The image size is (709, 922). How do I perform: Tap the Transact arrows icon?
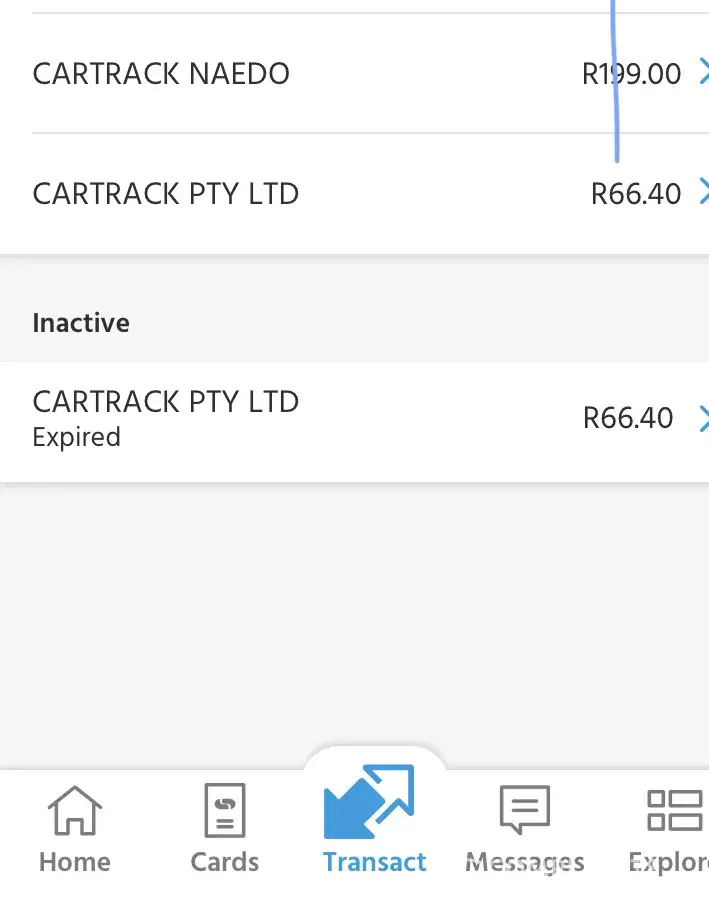coord(369,802)
